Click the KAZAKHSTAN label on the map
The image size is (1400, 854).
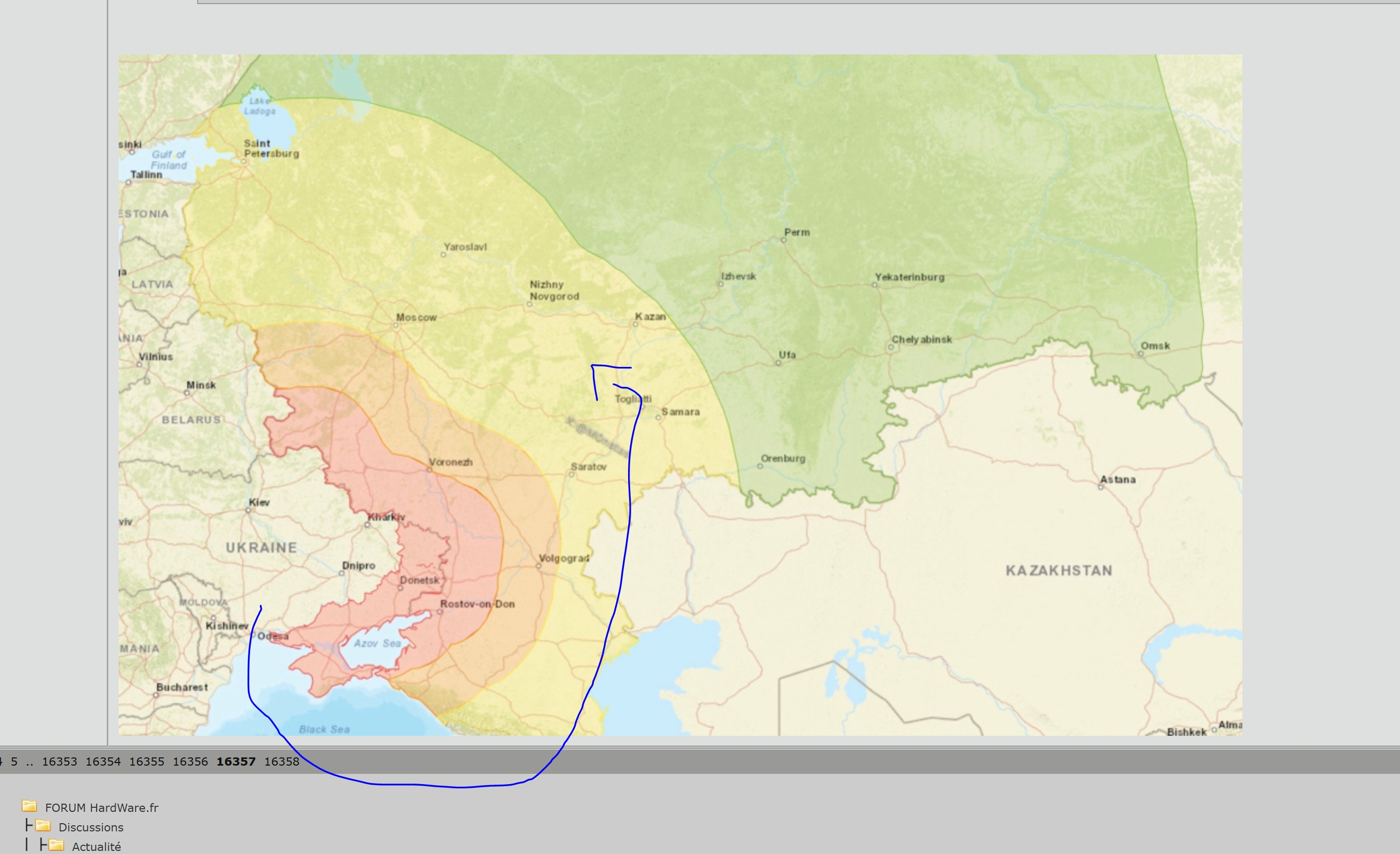tap(1058, 570)
